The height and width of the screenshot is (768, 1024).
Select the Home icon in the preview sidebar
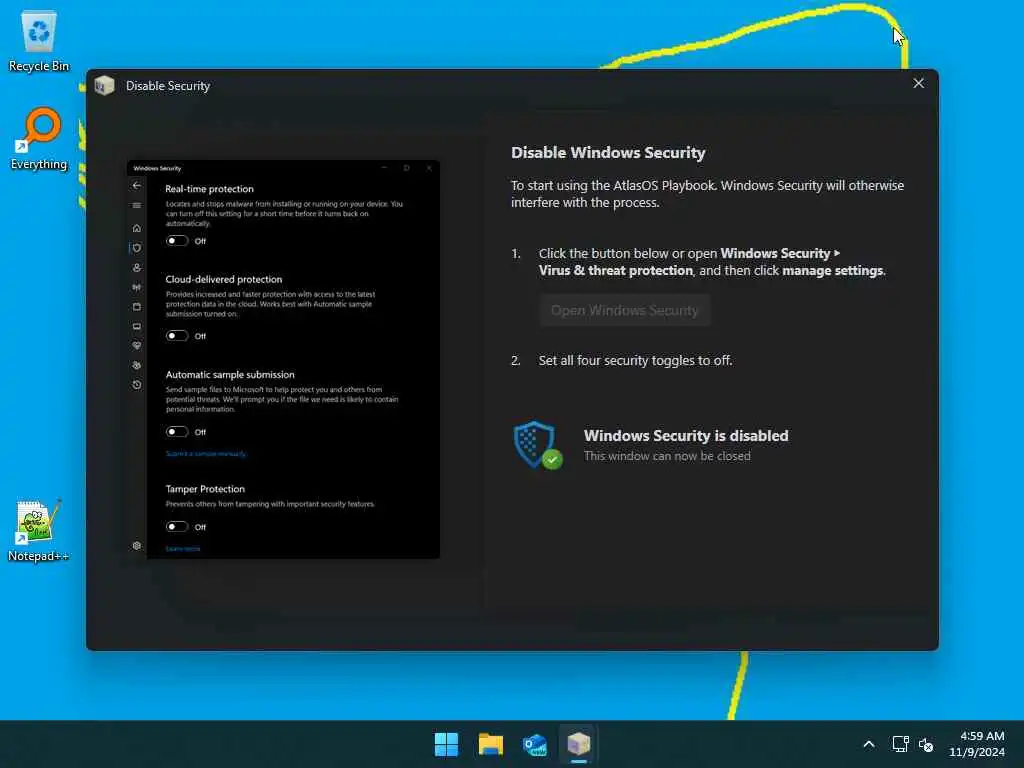pyautogui.click(x=136, y=228)
